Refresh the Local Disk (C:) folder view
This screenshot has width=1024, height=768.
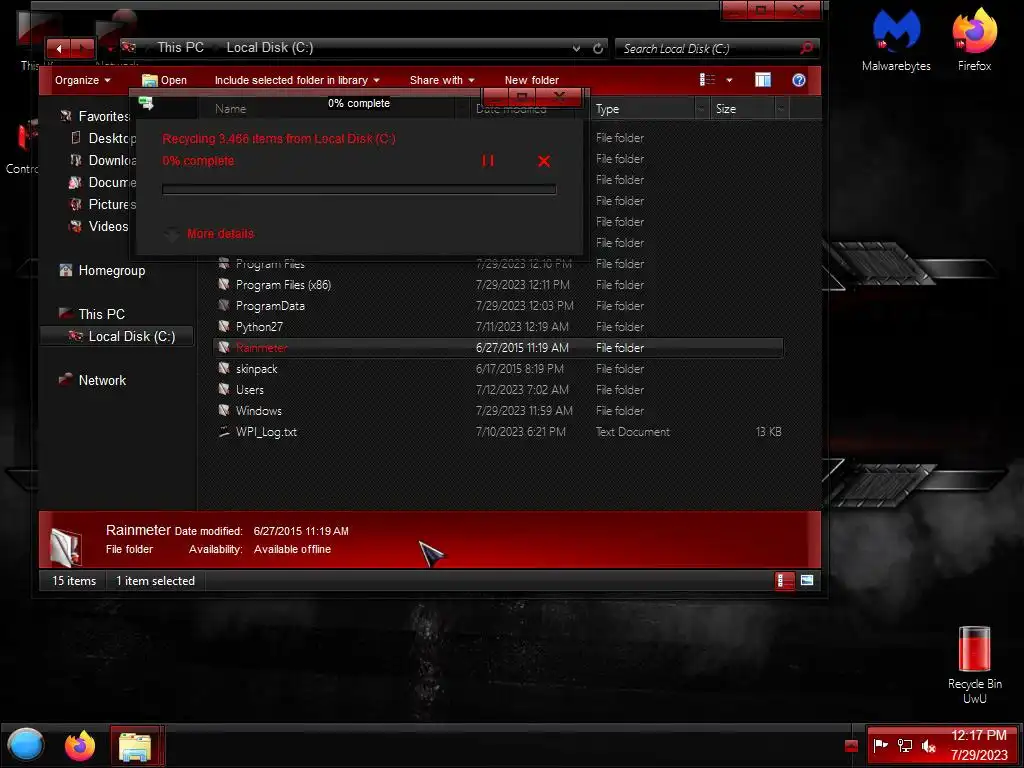[x=598, y=48]
